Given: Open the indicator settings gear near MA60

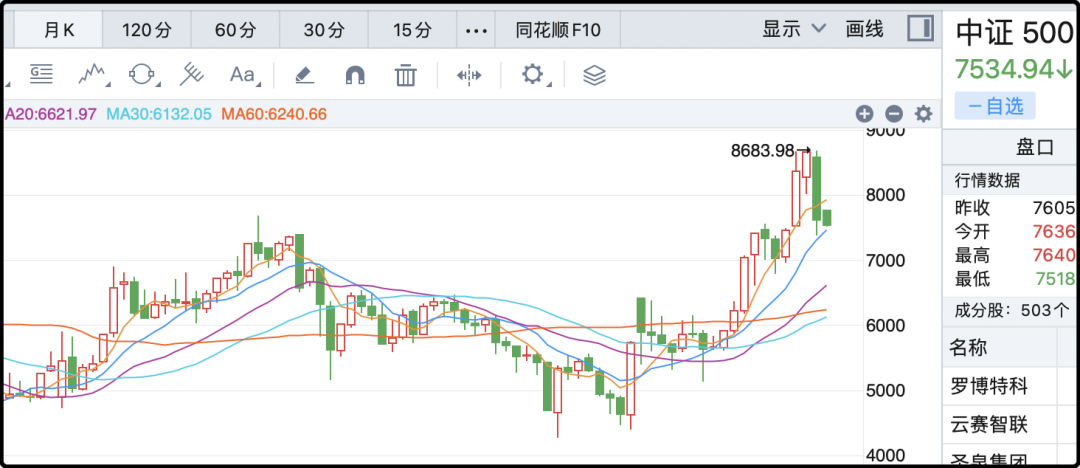Looking at the screenshot, I should click(923, 114).
